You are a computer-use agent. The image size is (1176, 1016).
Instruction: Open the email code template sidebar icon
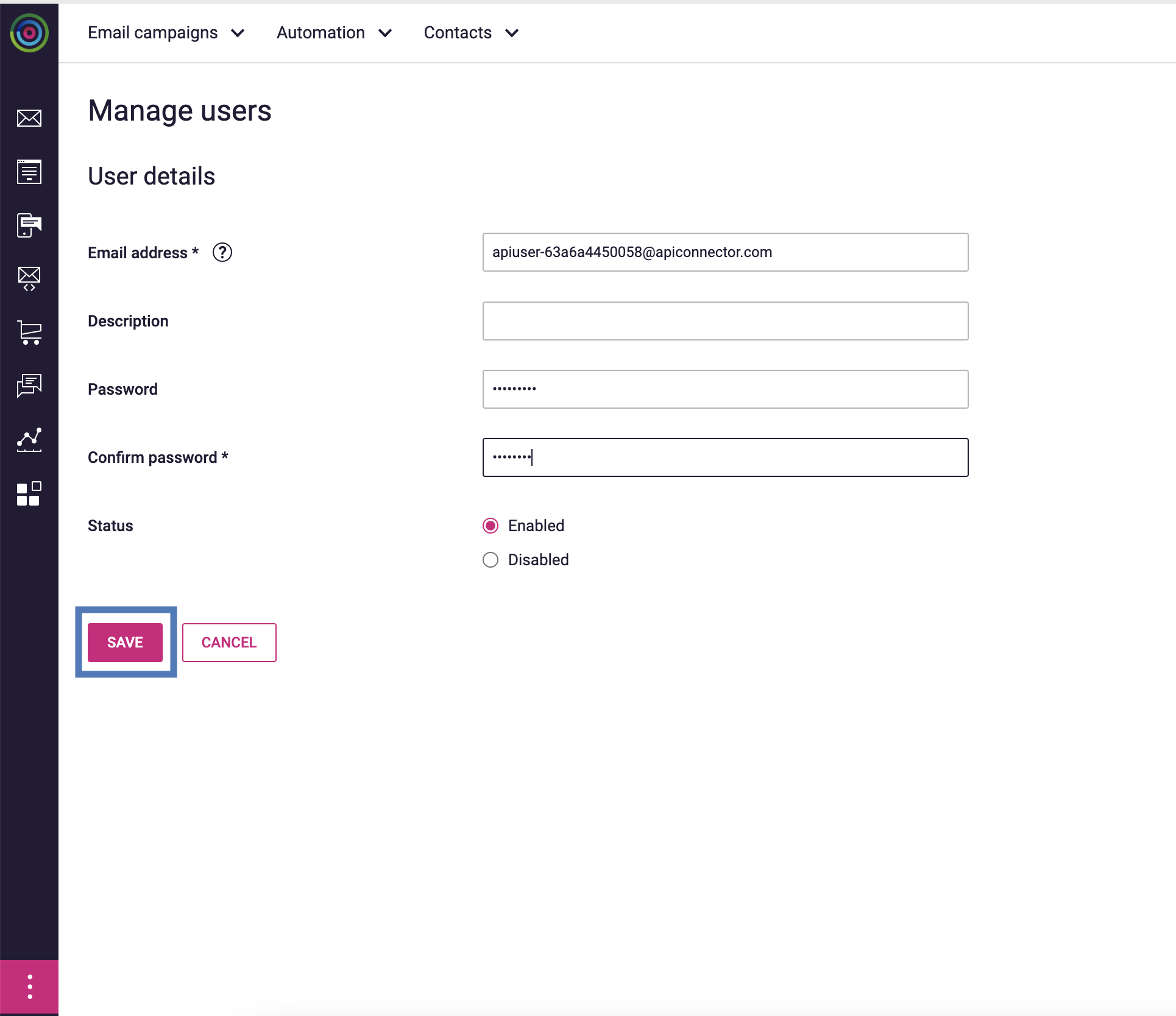coord(29,279)
